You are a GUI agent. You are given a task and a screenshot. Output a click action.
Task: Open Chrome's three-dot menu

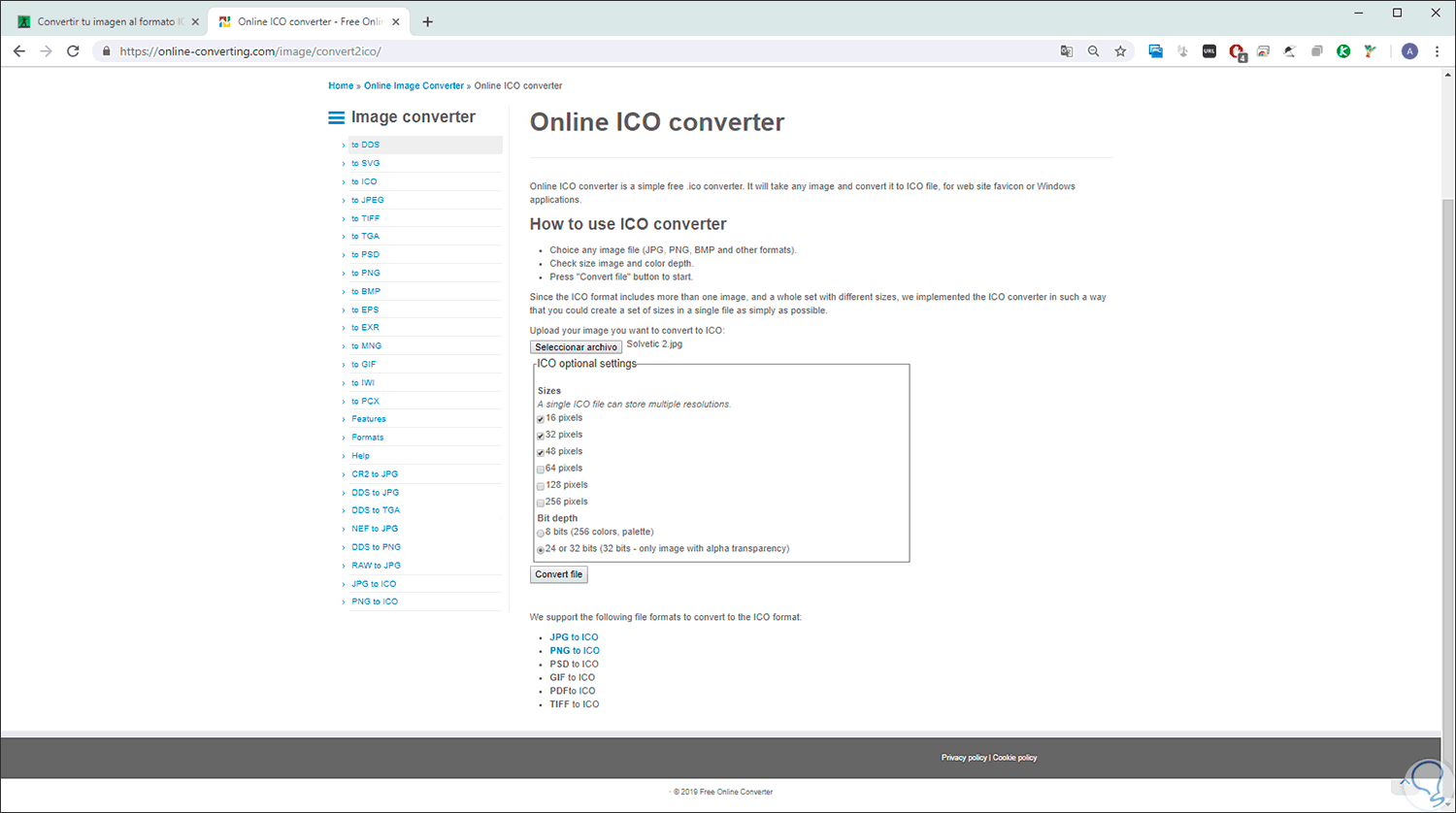1437,51
